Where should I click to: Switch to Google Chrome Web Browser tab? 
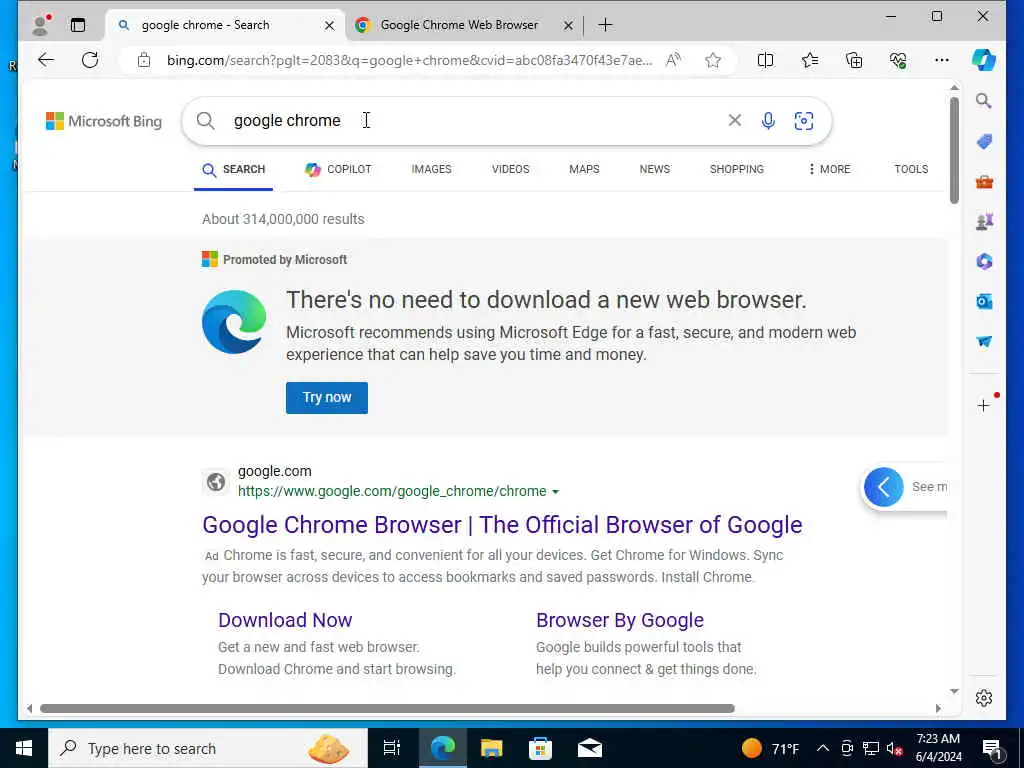[458, 25]
